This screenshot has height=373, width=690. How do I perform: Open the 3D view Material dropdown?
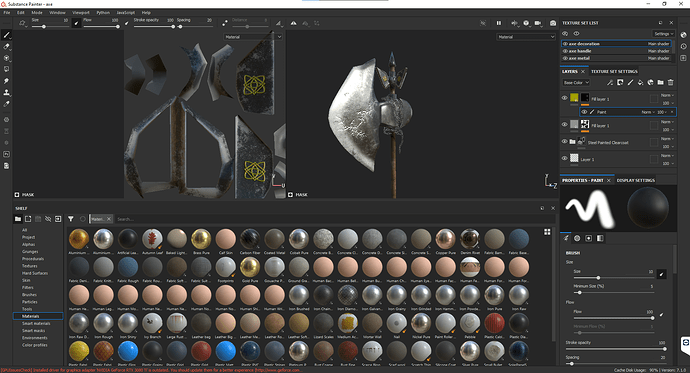[x=526, y=37]
